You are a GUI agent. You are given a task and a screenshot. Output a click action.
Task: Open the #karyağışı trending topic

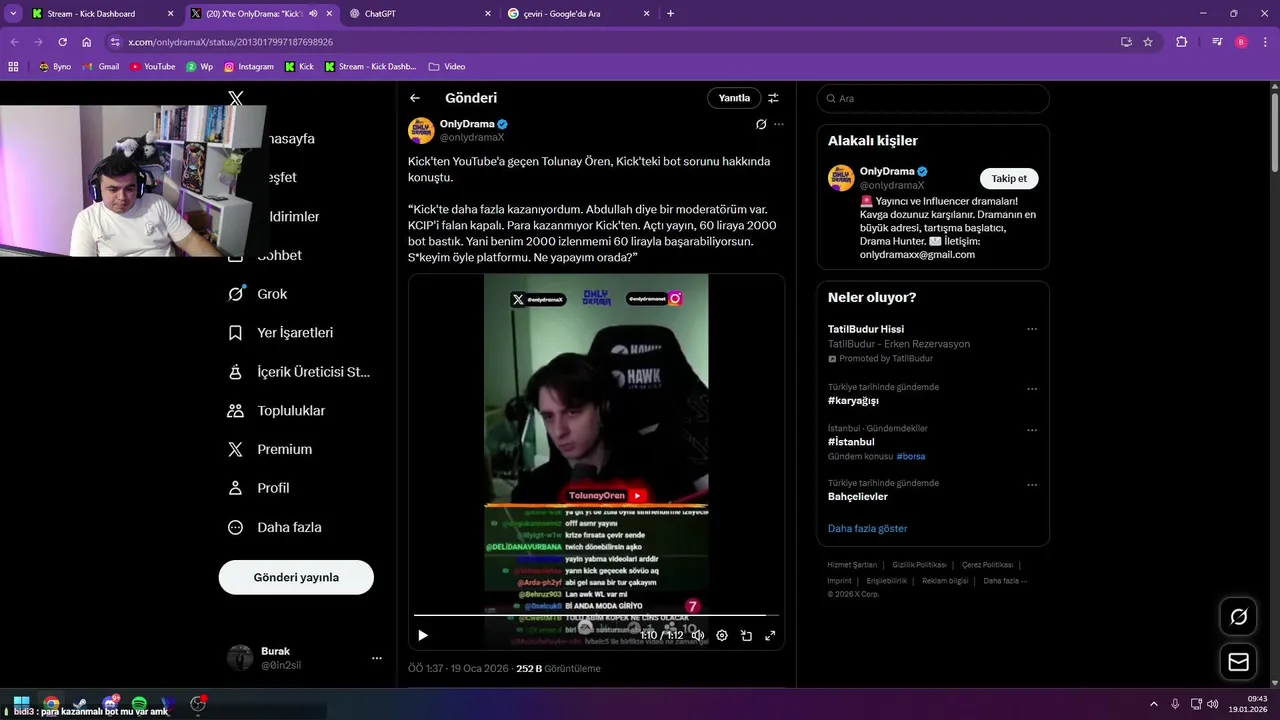853,400
